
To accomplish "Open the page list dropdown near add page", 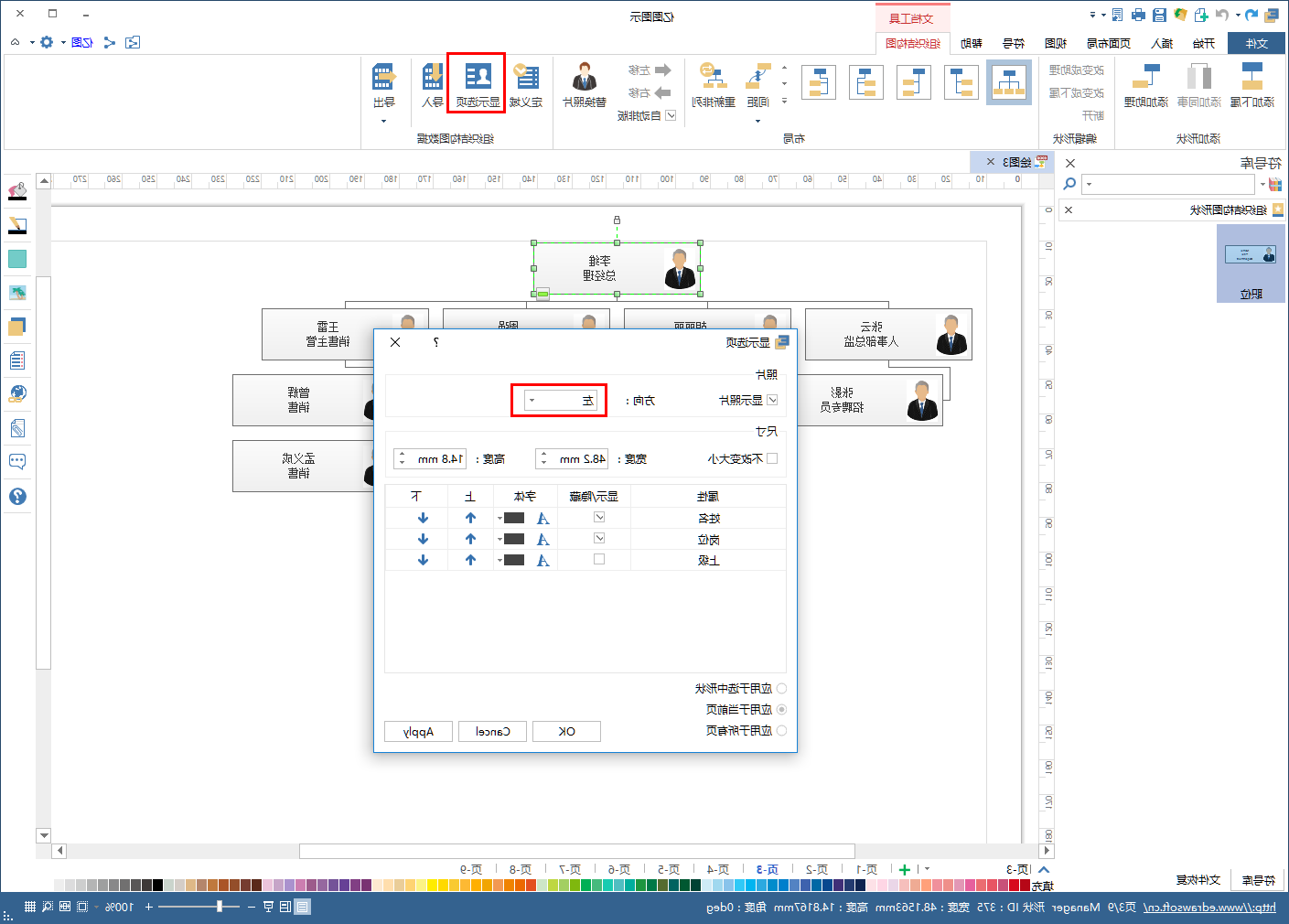I will (x=927, y=869).
